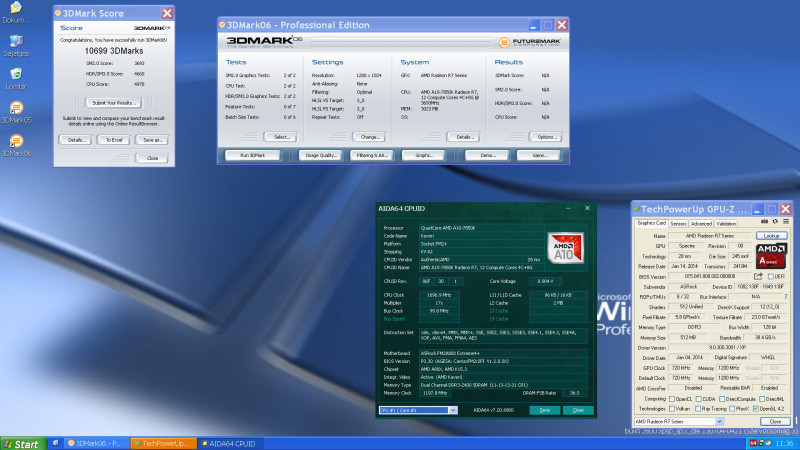Click GPU-Z screenshot camera icon

click(764, 222)
